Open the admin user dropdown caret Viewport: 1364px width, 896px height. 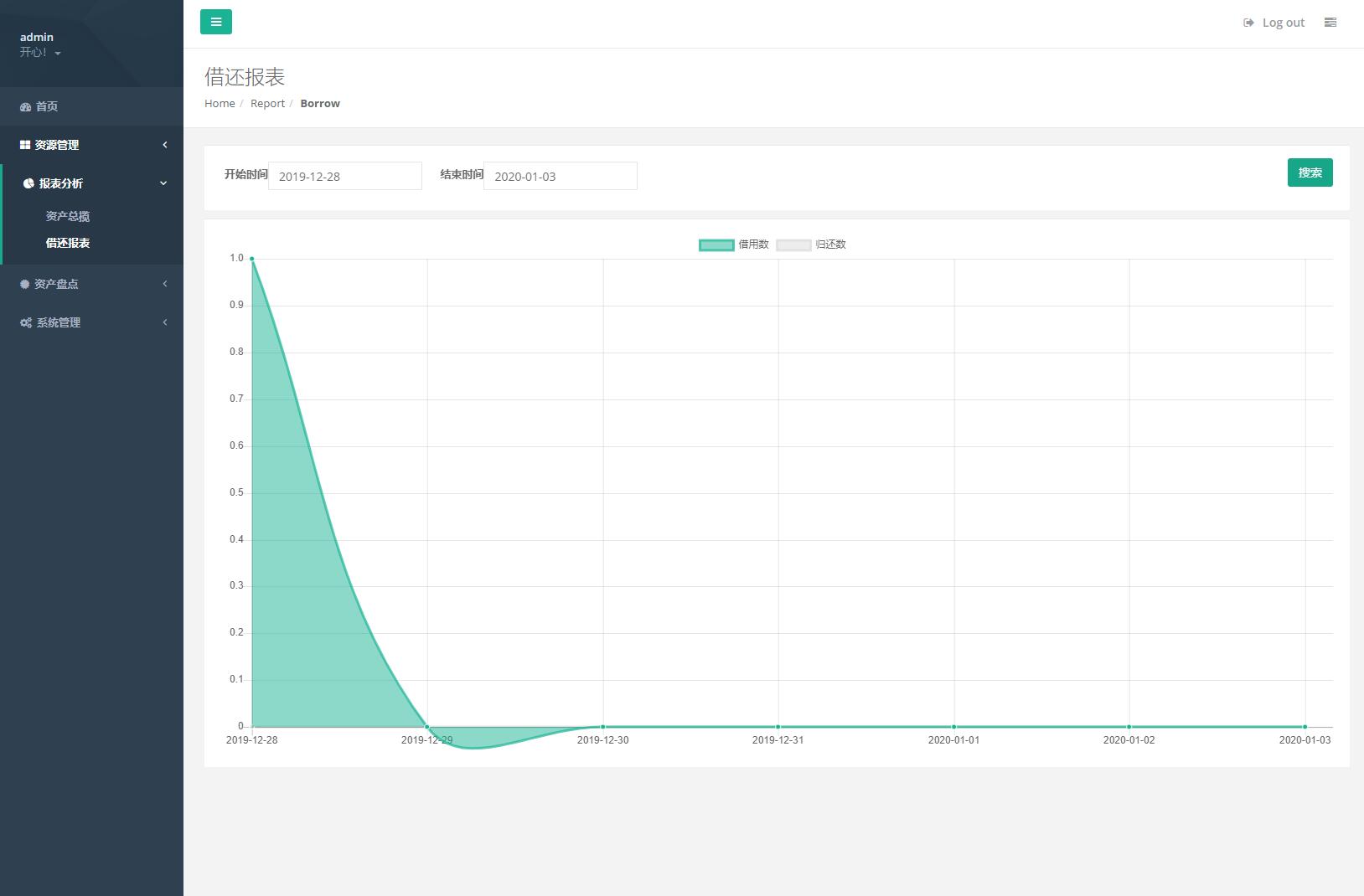(x=58, y=54)
